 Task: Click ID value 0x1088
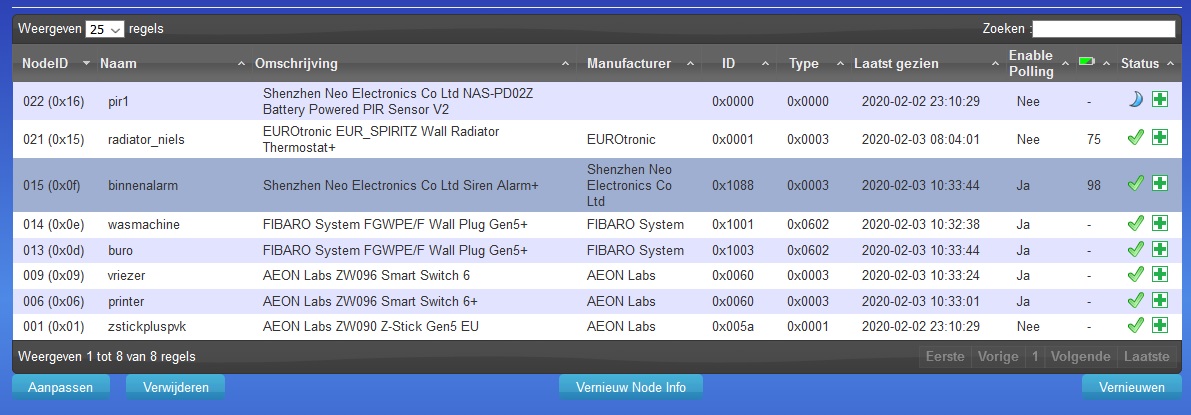(732, 185)
